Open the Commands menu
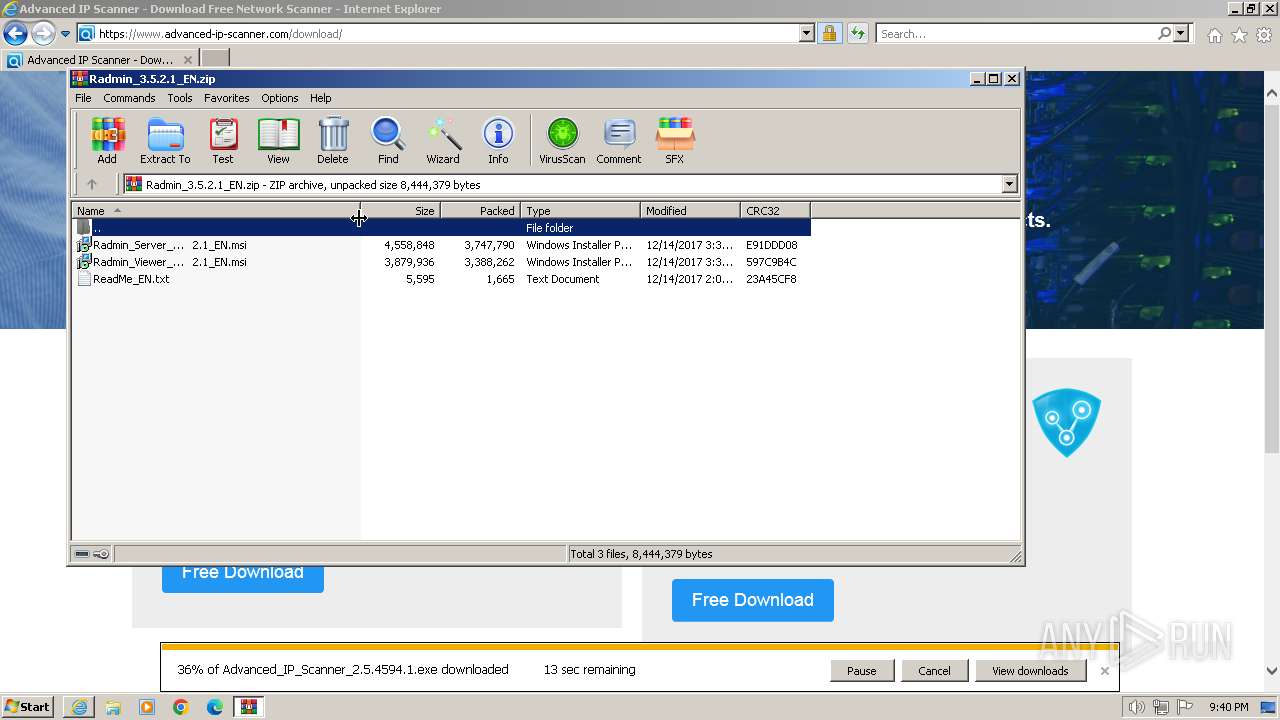The image size is (1280, 720). [x=129, y=98]
